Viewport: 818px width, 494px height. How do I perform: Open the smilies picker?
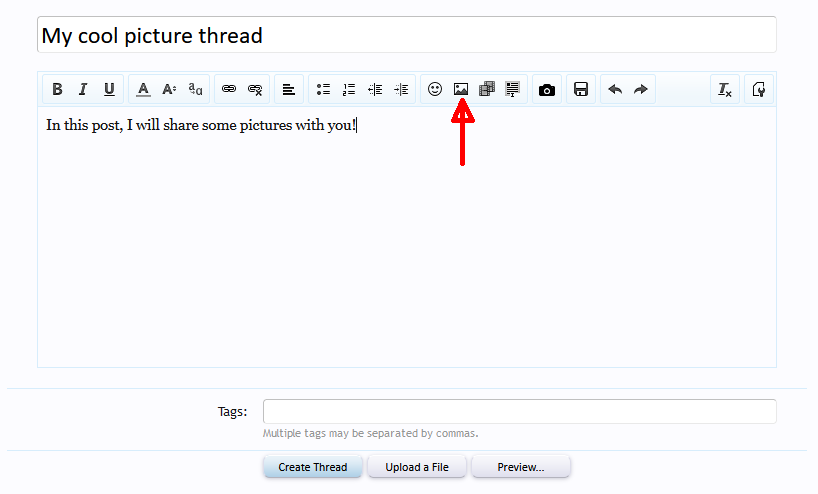pyautogui.click(x=435, y=89)
